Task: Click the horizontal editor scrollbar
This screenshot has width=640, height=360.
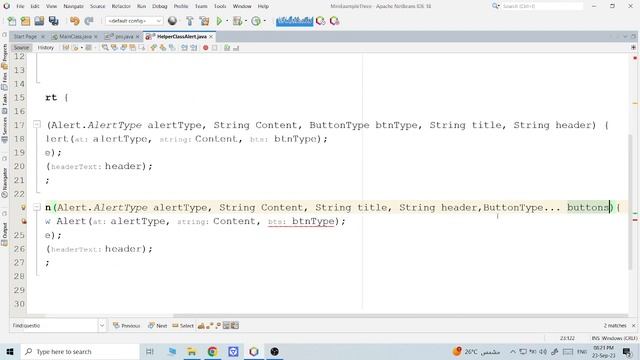Action: 400,316
